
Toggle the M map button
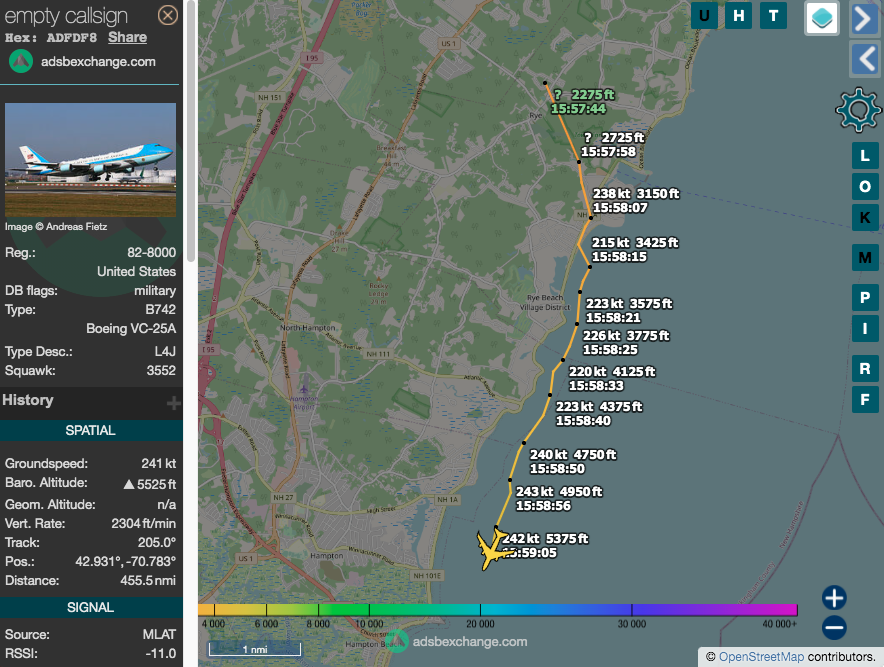[865, 258]
